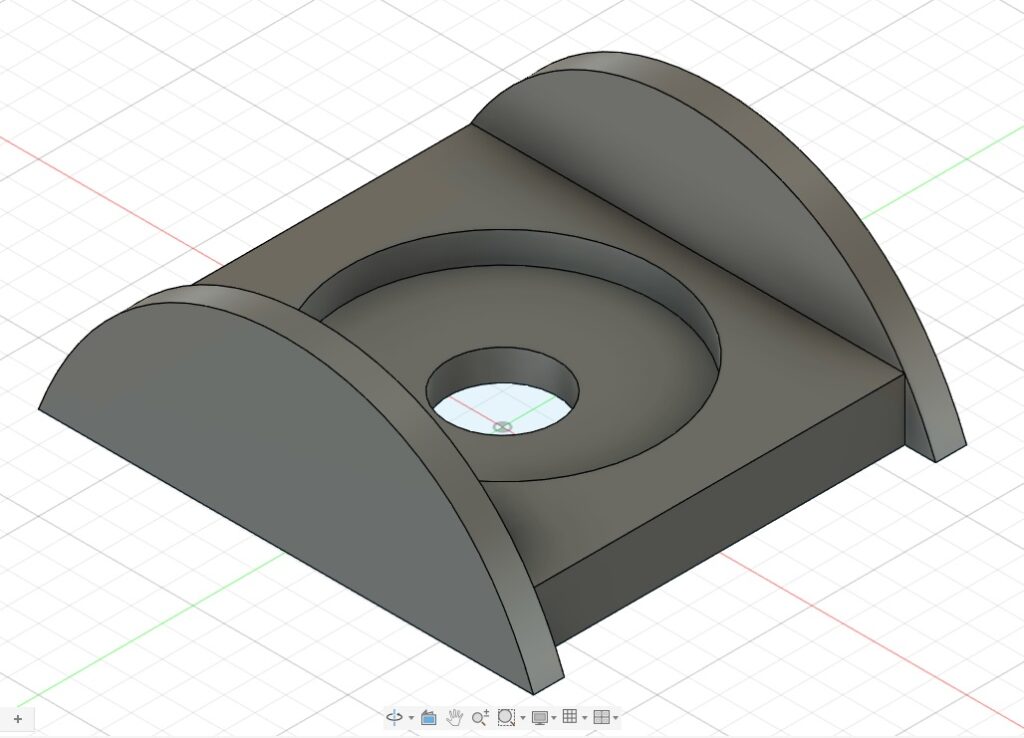
Task: Open the Orbit type dropdown arrow
Action: pyautogui.click(x=411, y=718)
